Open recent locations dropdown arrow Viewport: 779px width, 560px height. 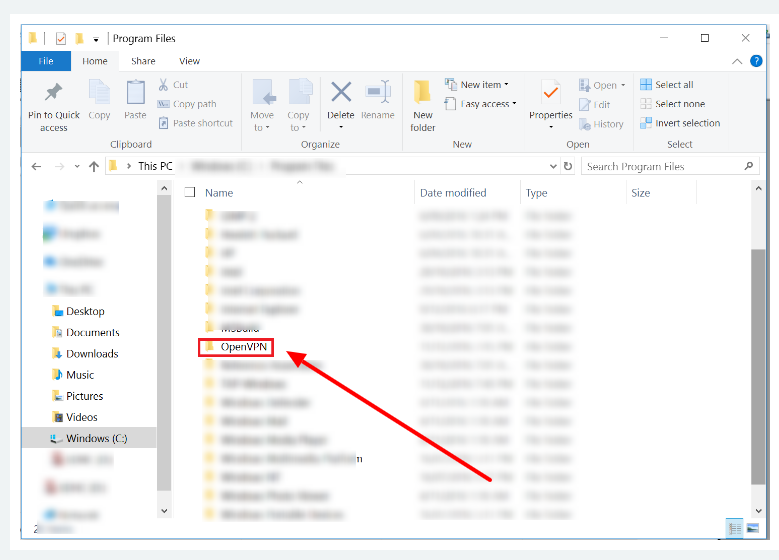click(77, 166)
